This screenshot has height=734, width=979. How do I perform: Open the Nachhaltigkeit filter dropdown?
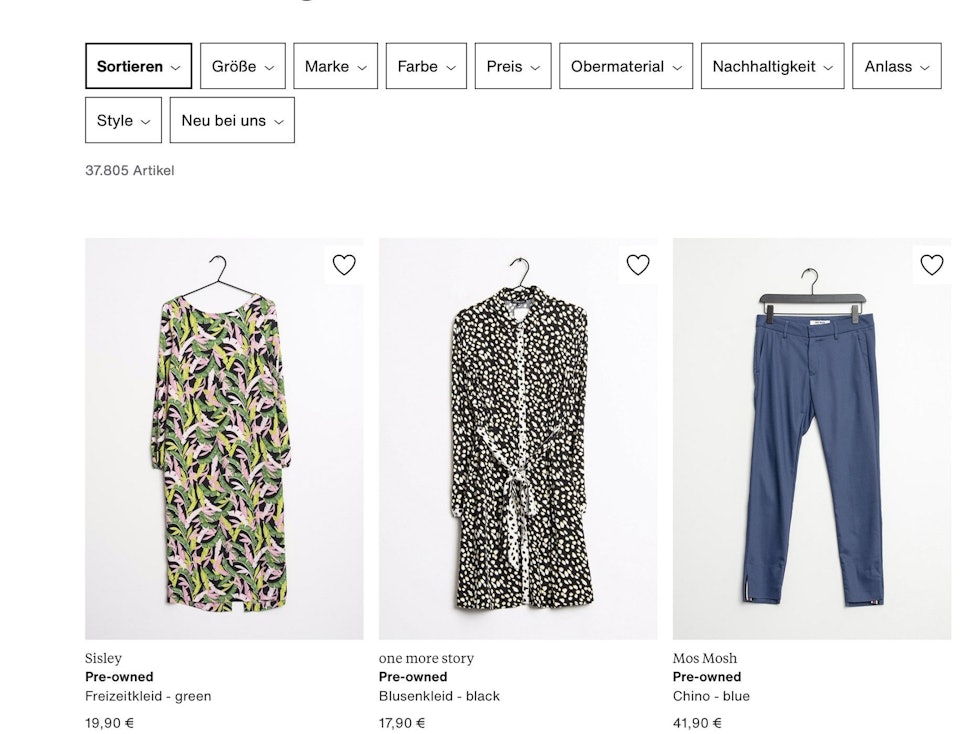click(x=772, y=66)
